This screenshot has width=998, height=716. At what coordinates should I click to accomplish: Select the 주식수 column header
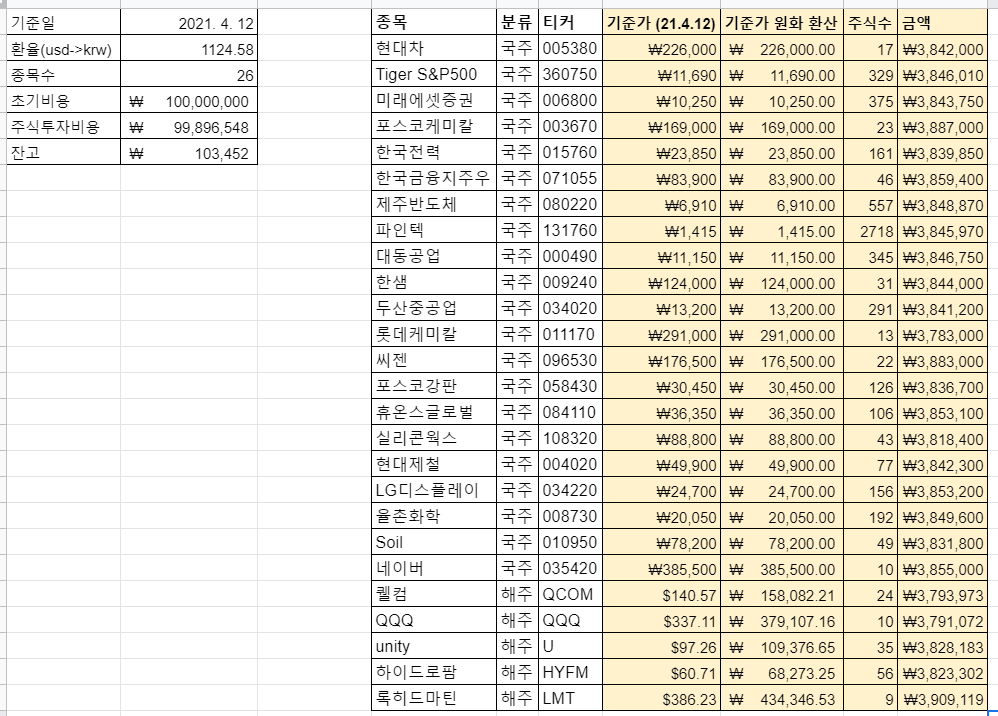[x=870, y=23]
